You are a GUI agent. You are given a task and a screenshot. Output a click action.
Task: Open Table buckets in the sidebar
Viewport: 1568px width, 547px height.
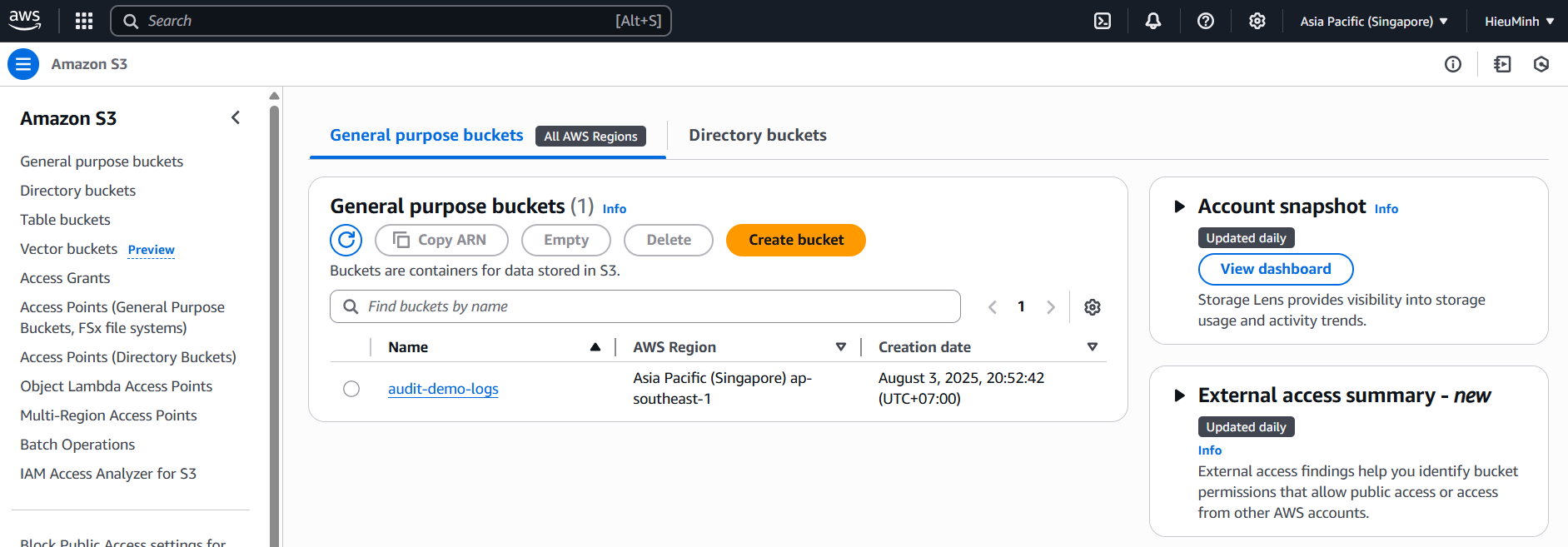pyautogui.click(x=65, y=220)
